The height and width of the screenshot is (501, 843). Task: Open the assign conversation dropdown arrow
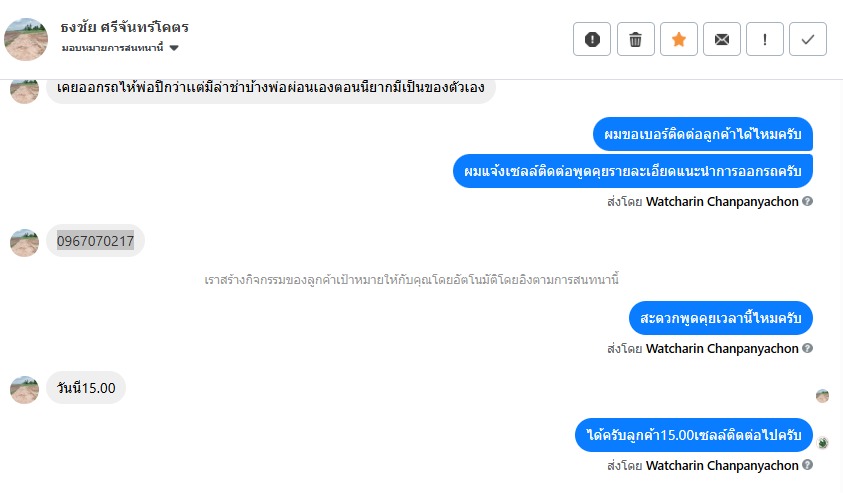[x=174, y=48]
